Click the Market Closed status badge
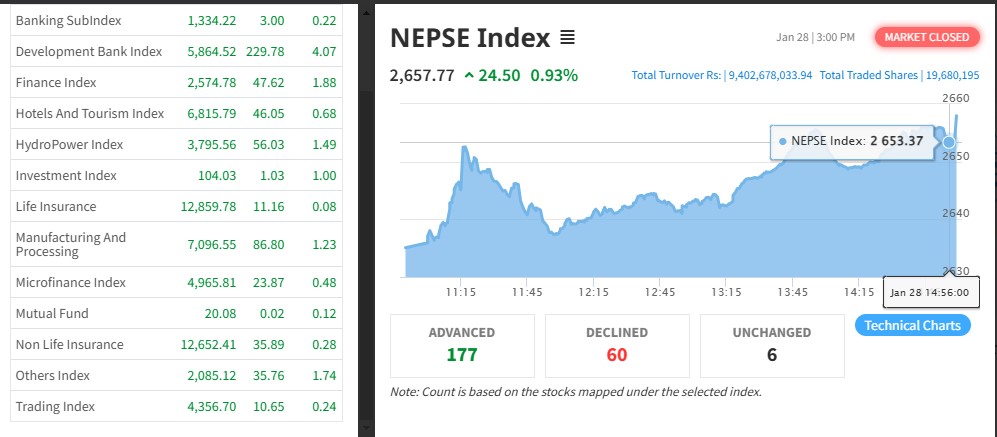 pos(925,37)
